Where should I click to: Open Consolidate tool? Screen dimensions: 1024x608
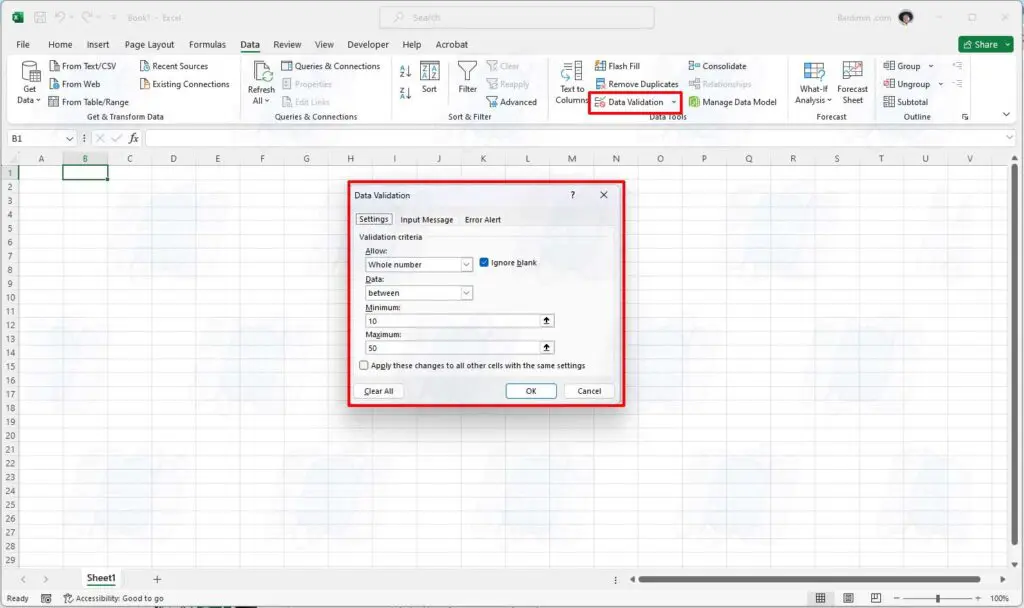(x=717, y=66)
